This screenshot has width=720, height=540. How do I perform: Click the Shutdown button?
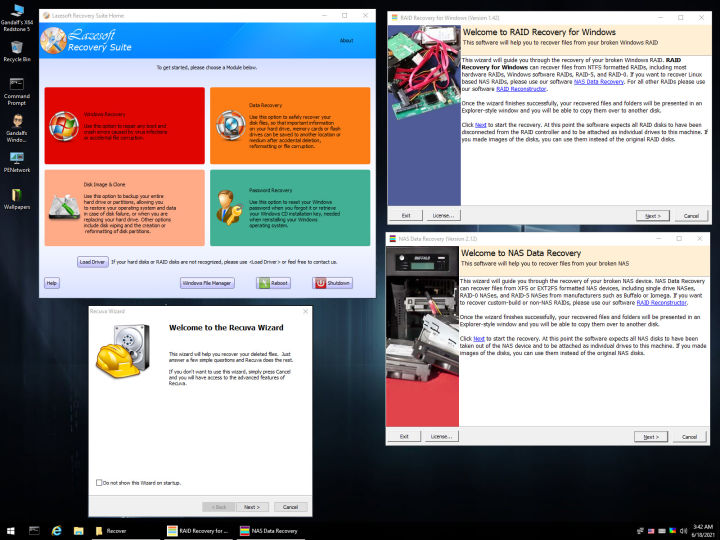tap(332, 283)
